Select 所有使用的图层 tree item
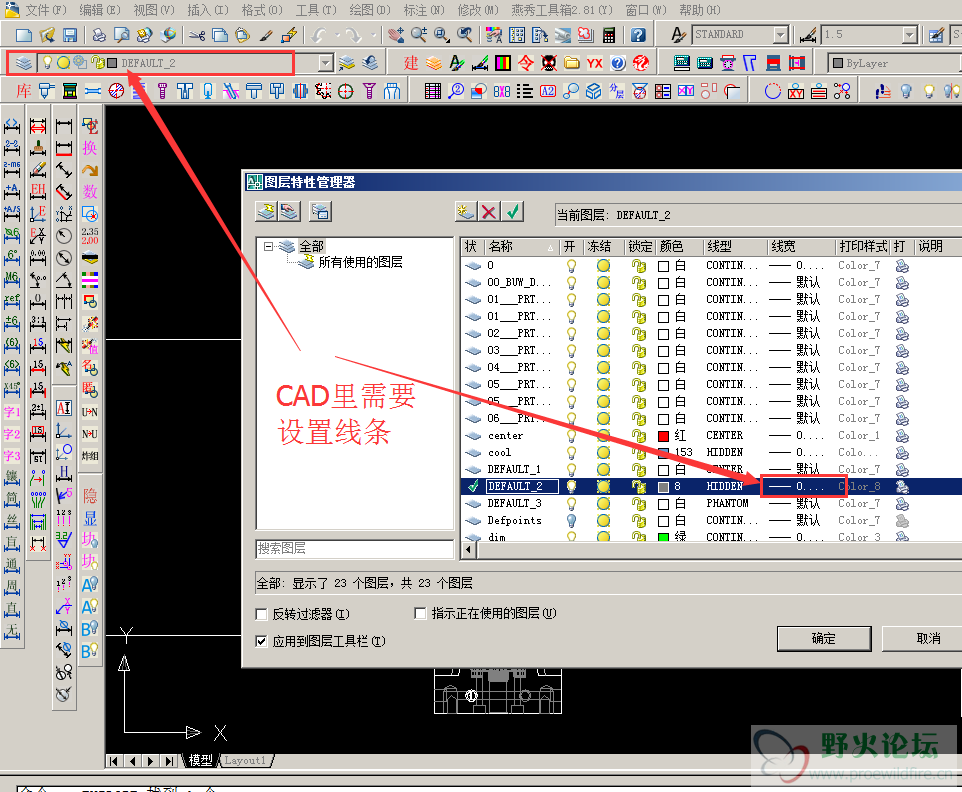The height and width of the screenshot is (792, 962). [x=360, y=263]
